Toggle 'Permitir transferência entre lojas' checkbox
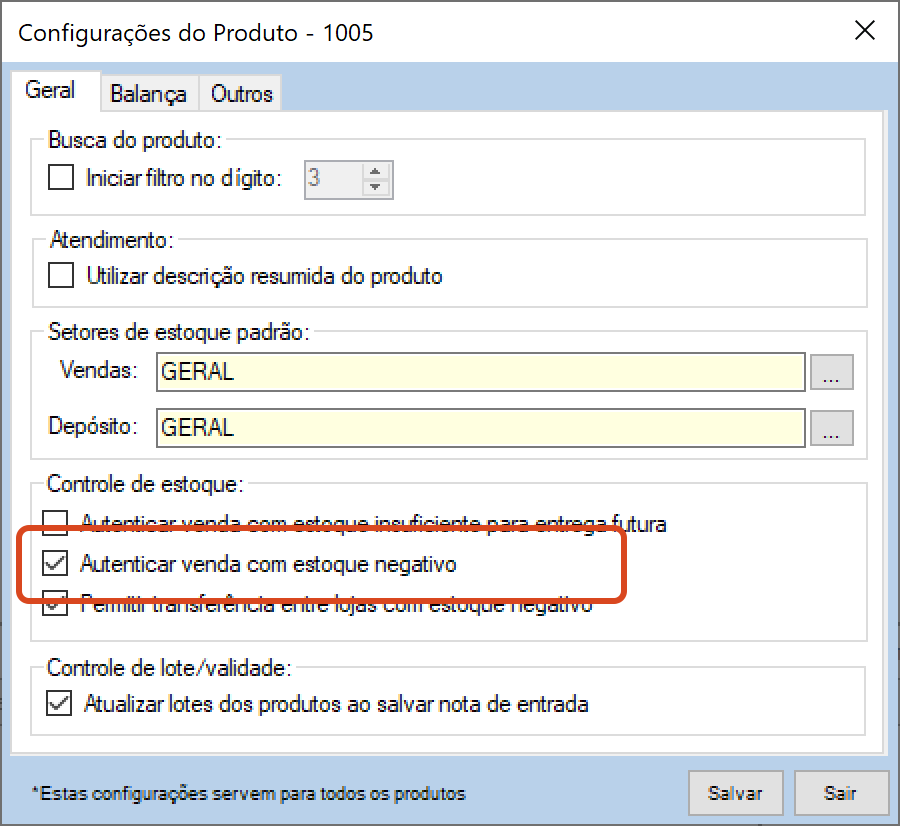 coord(57,605)
